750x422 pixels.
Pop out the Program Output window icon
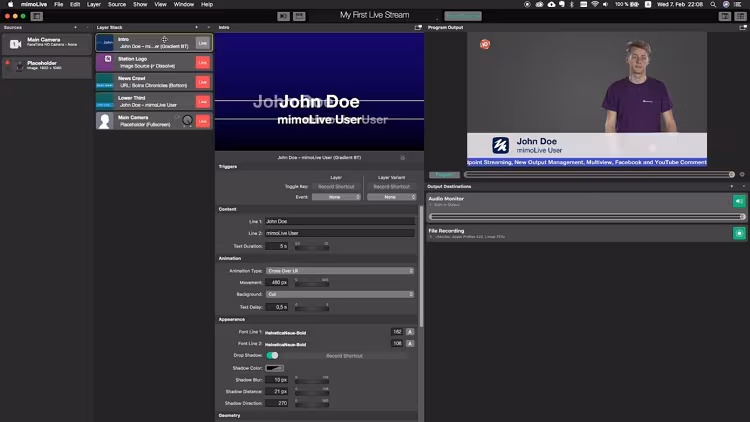[743, 27]
